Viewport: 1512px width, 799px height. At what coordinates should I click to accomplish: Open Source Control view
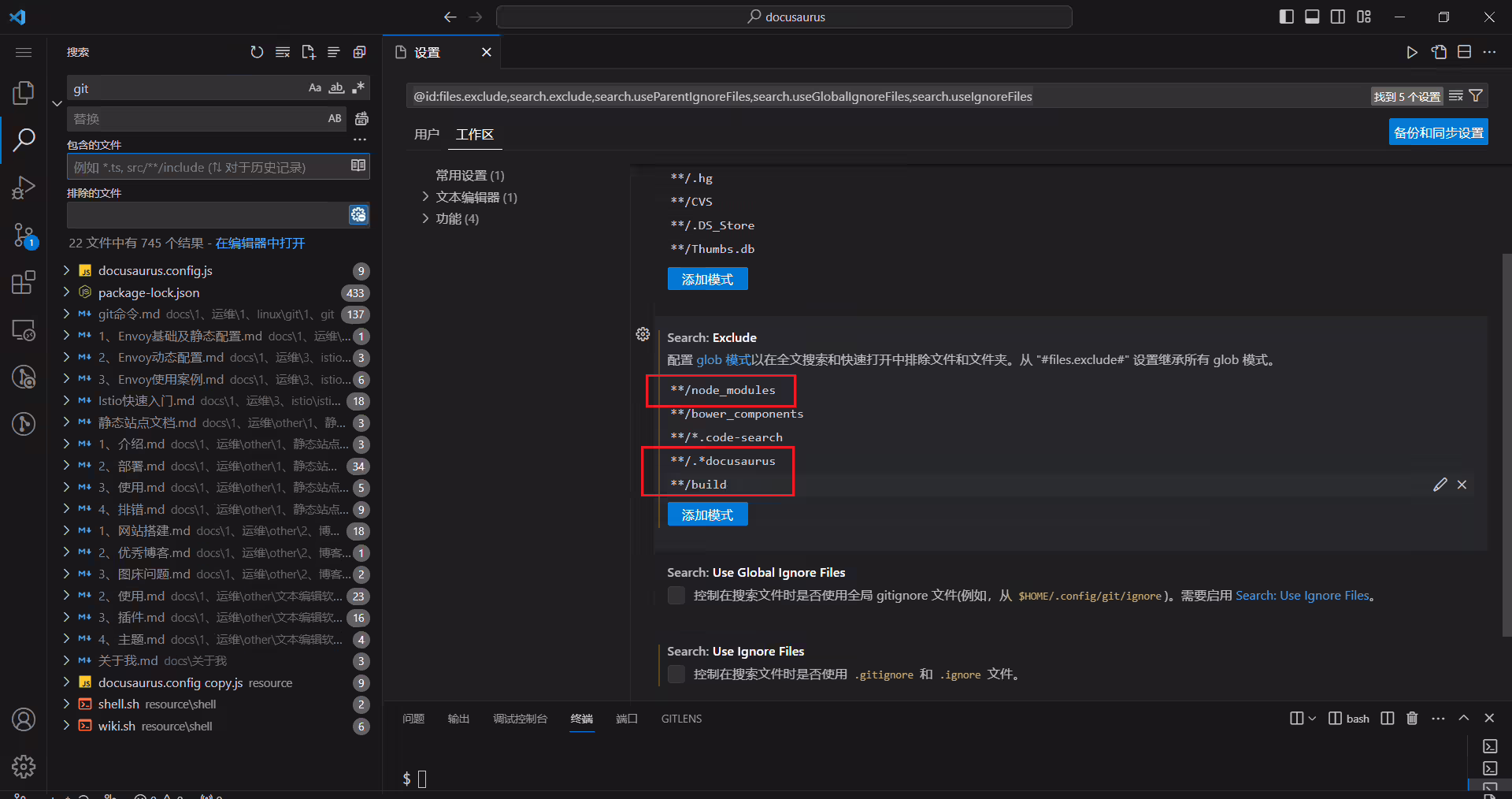click(x=24, y=235)
